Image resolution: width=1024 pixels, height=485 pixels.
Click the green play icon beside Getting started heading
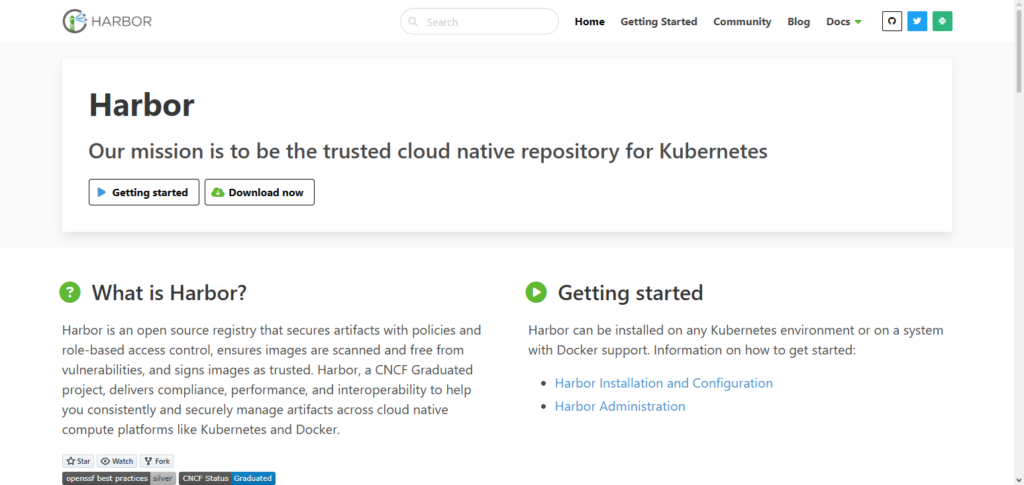tap(536, 292)
